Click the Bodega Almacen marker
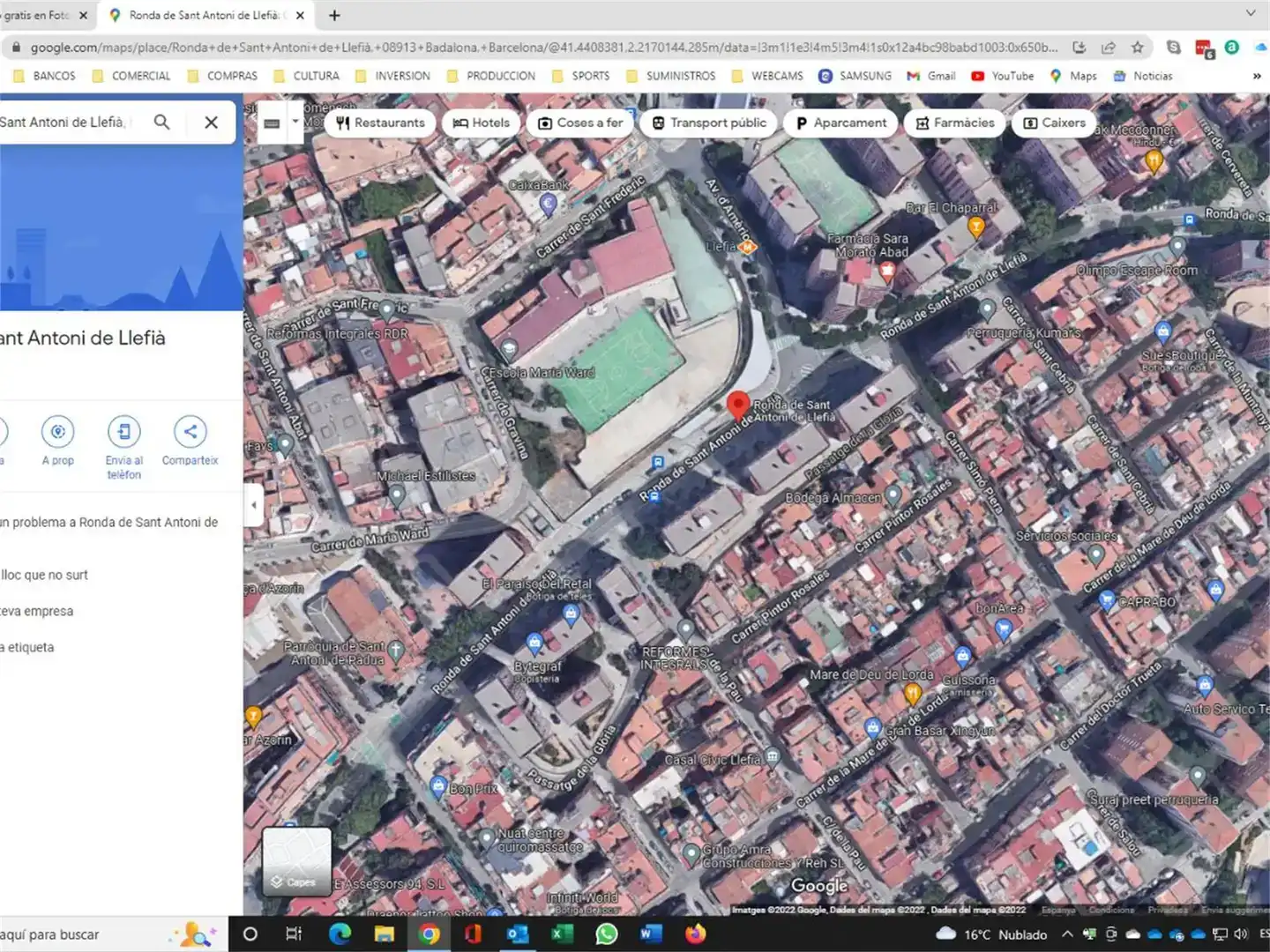The height and width of the screenshot is (952, 1270). 893,495
